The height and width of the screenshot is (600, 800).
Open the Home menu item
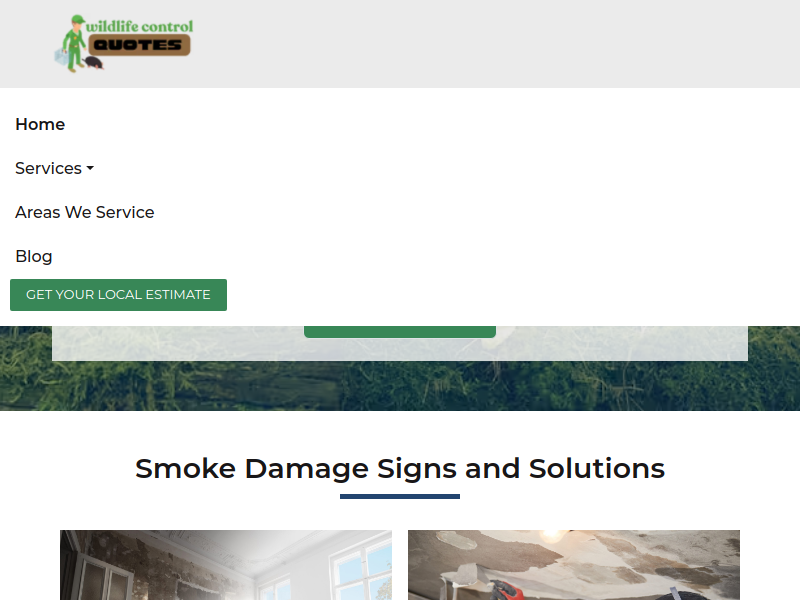pos(40,124)
